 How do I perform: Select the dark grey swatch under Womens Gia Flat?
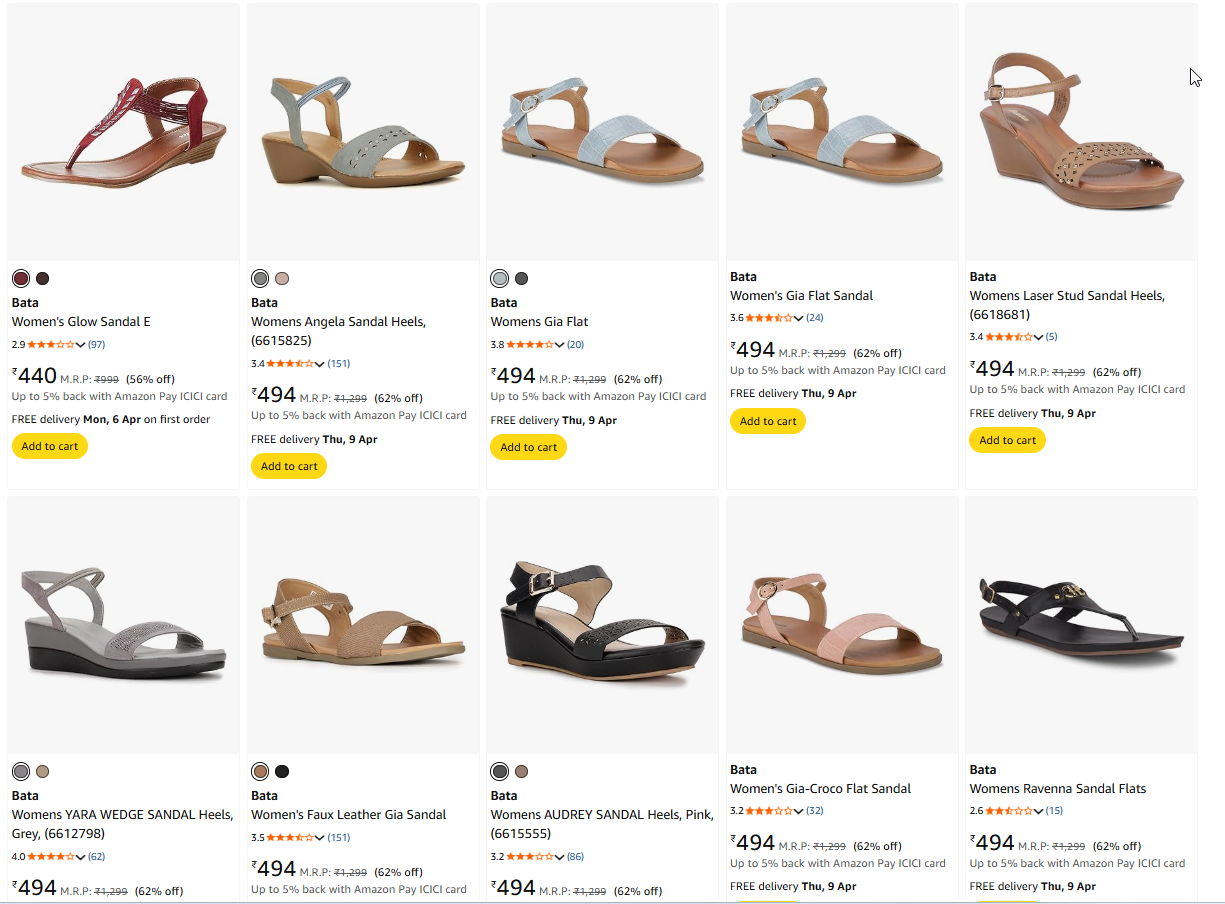point(521,279)
